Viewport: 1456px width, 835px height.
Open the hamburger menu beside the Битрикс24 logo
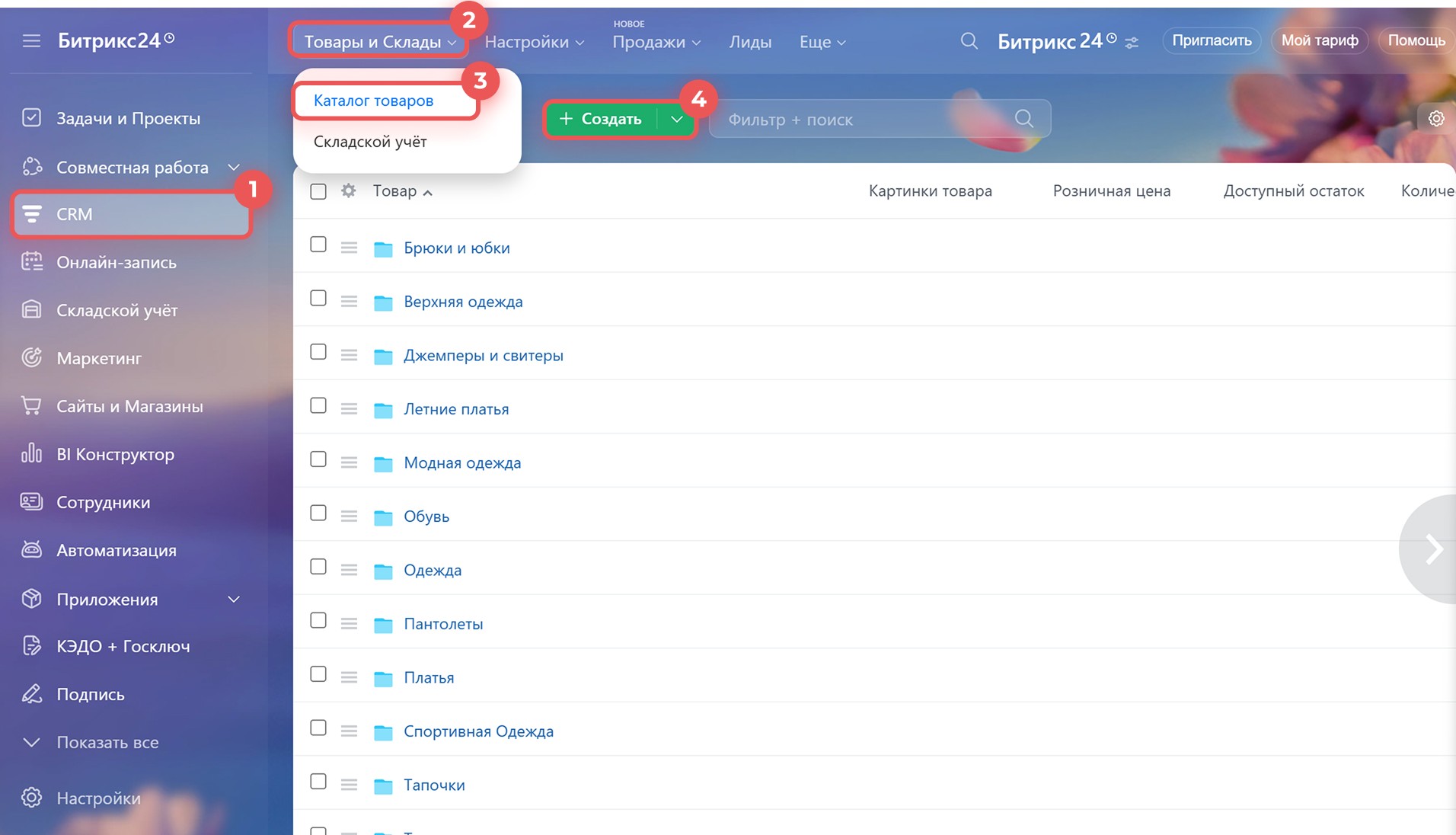tap(31, 40)
